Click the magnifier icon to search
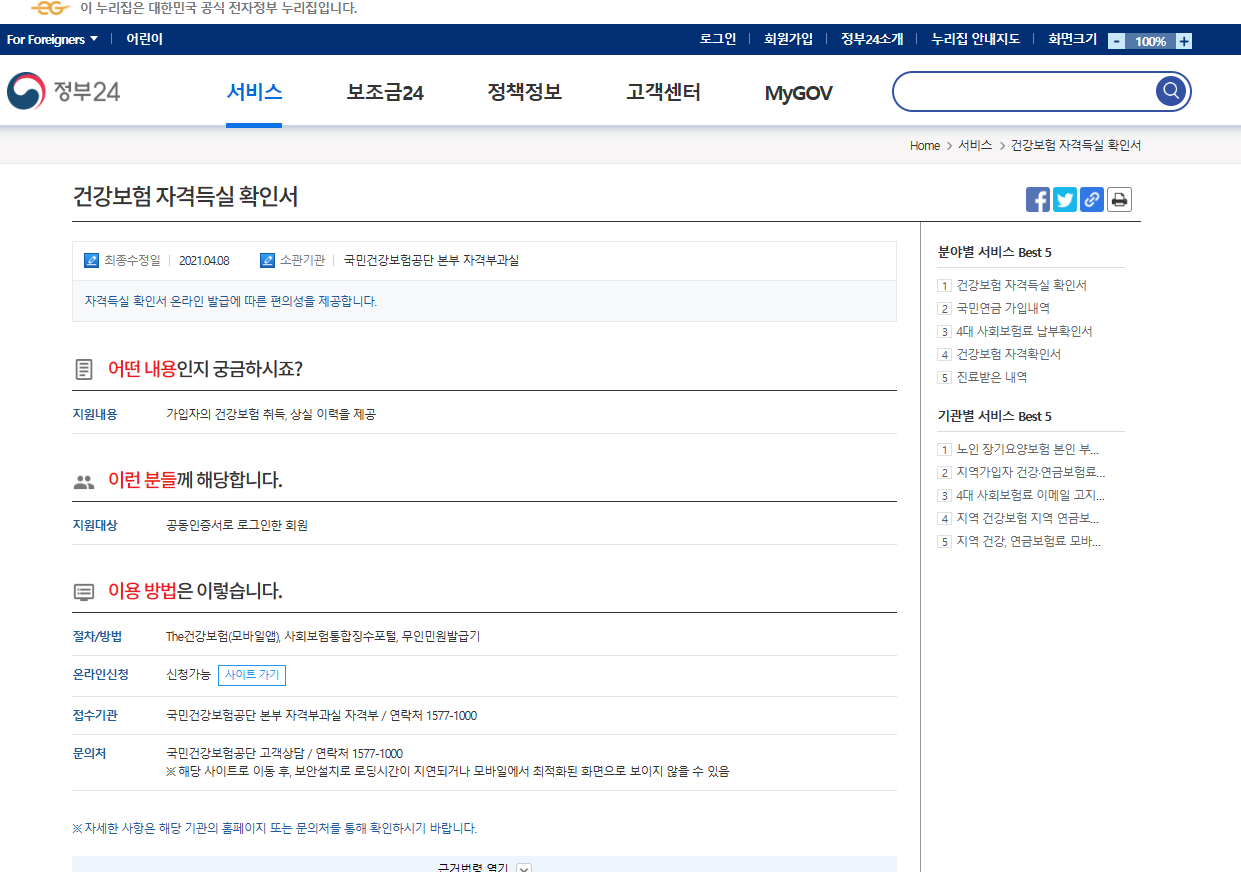The image size is (1241, 872). point(1169,90)
